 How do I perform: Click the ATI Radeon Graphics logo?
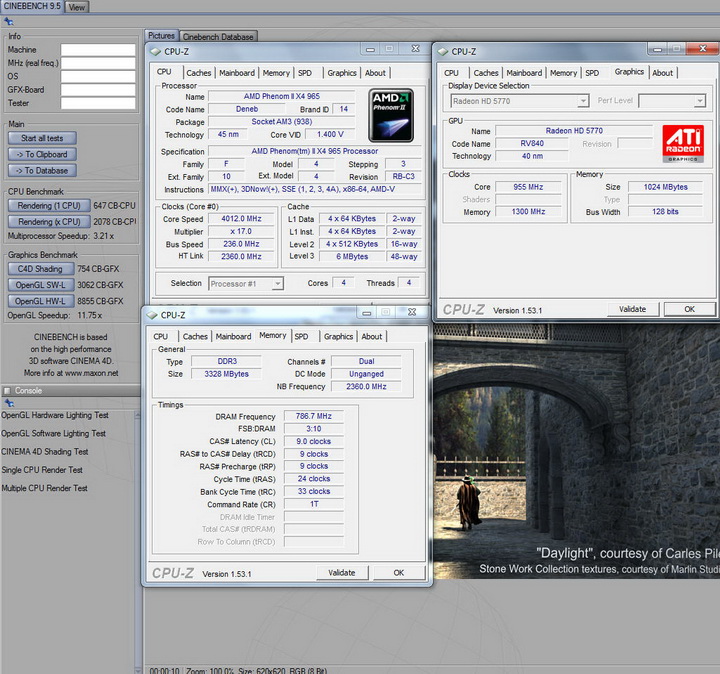[682, 143]
